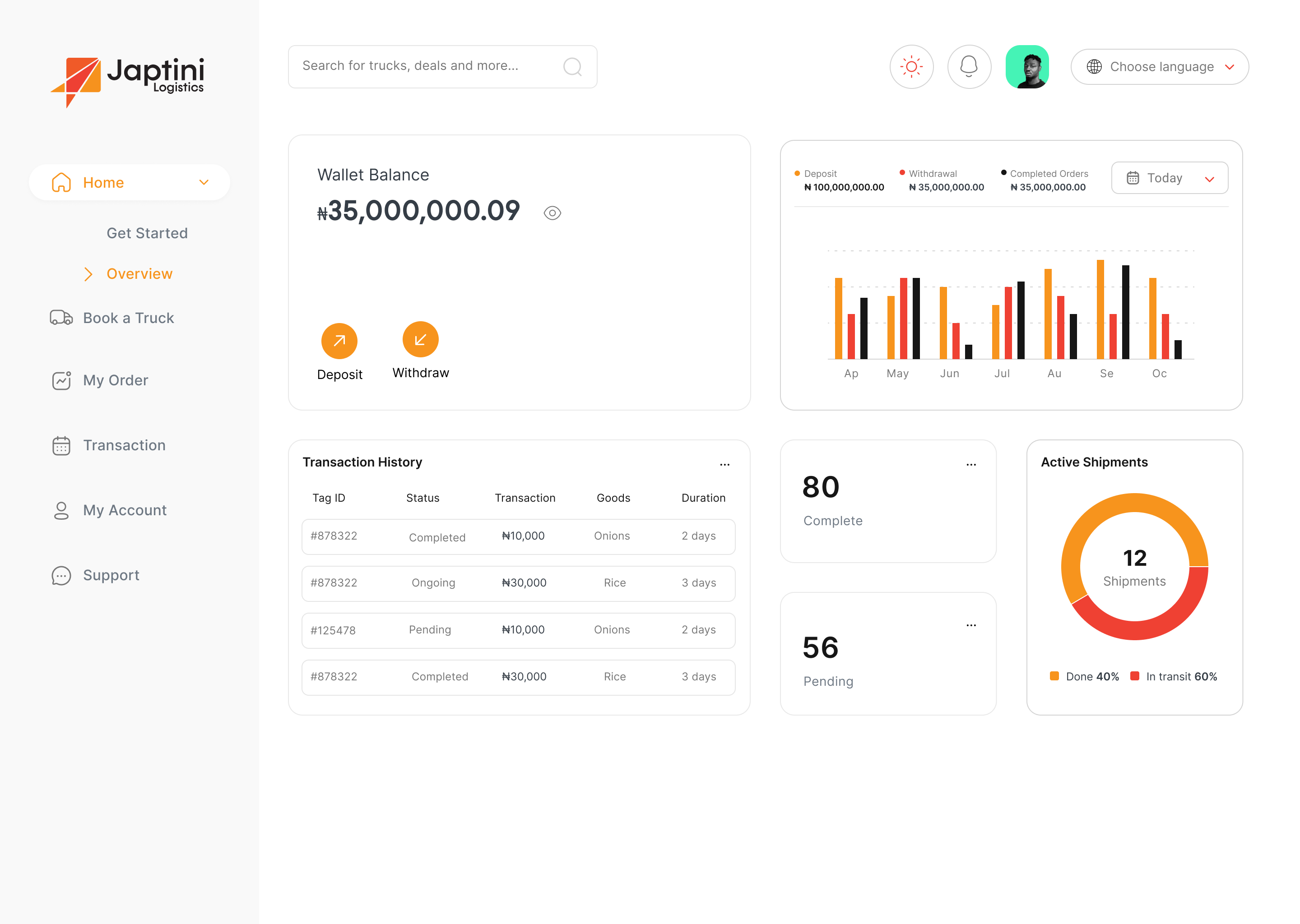Click the Today dropdown arrow
The width and height of the screenshot is (1300, 924).
[x=1210, y=179]
